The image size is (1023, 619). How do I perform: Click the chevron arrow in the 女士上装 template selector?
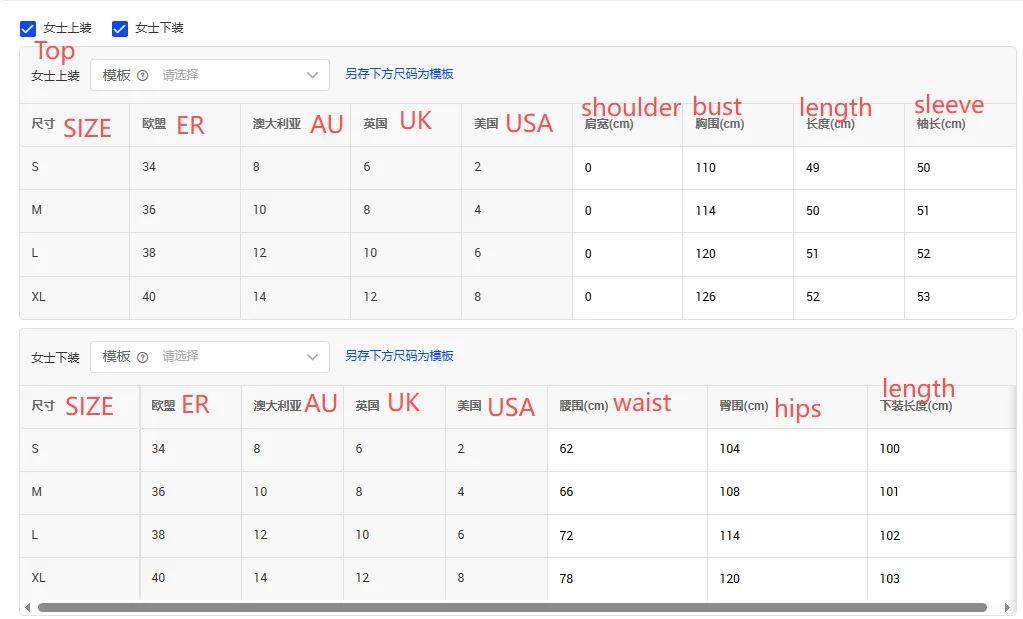pos(312,75)
